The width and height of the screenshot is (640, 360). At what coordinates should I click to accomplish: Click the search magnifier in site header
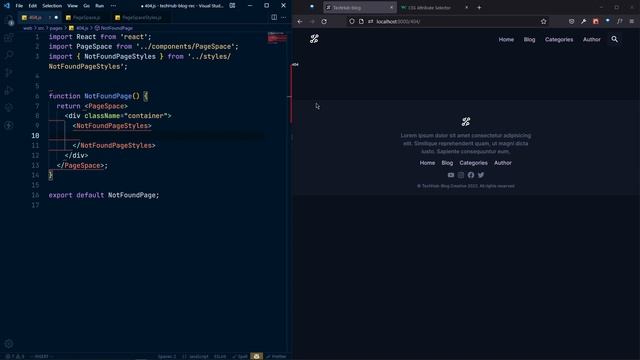click(615, 39)
